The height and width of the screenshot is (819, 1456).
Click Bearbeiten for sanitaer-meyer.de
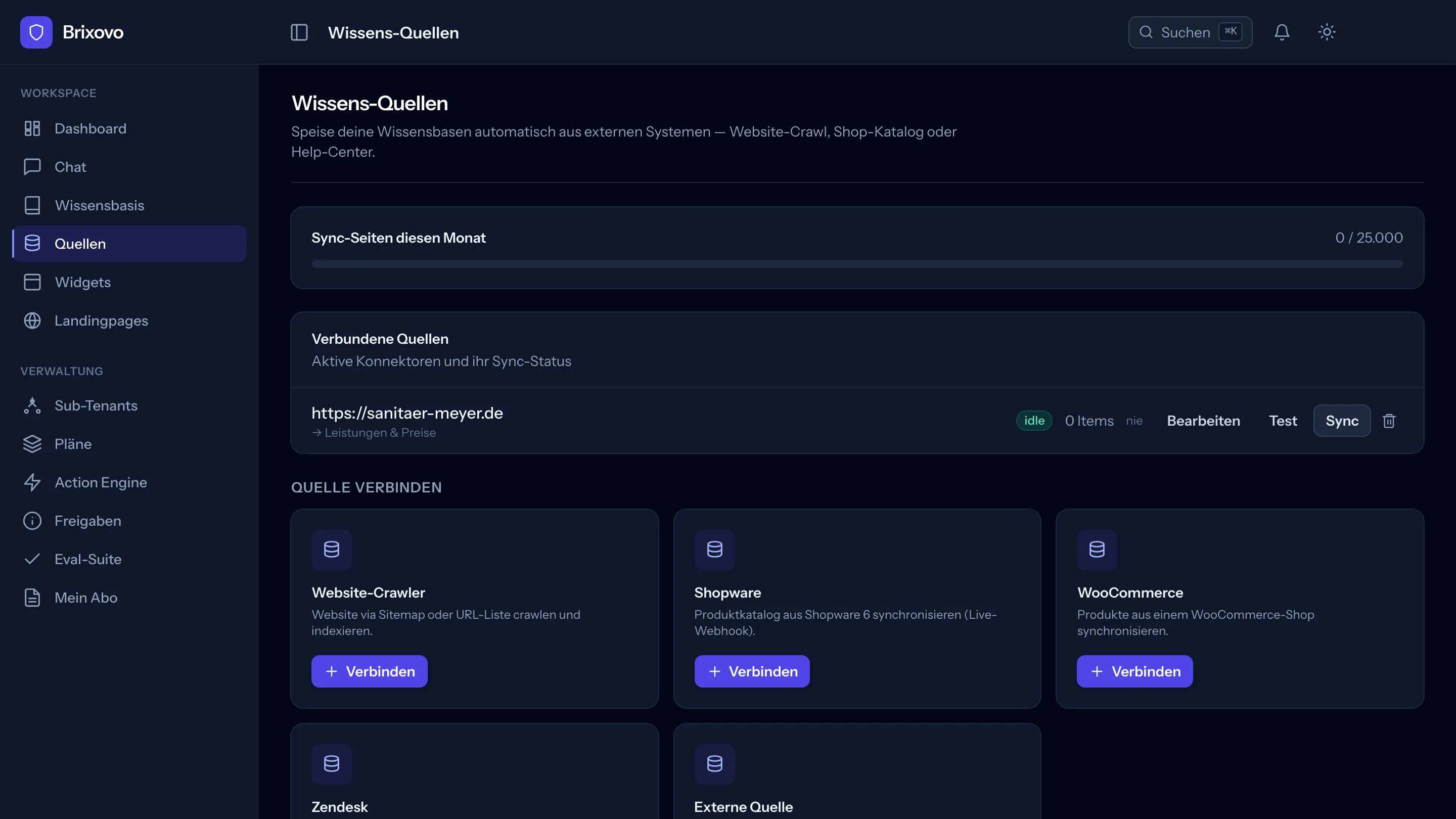click(1203, 421)
